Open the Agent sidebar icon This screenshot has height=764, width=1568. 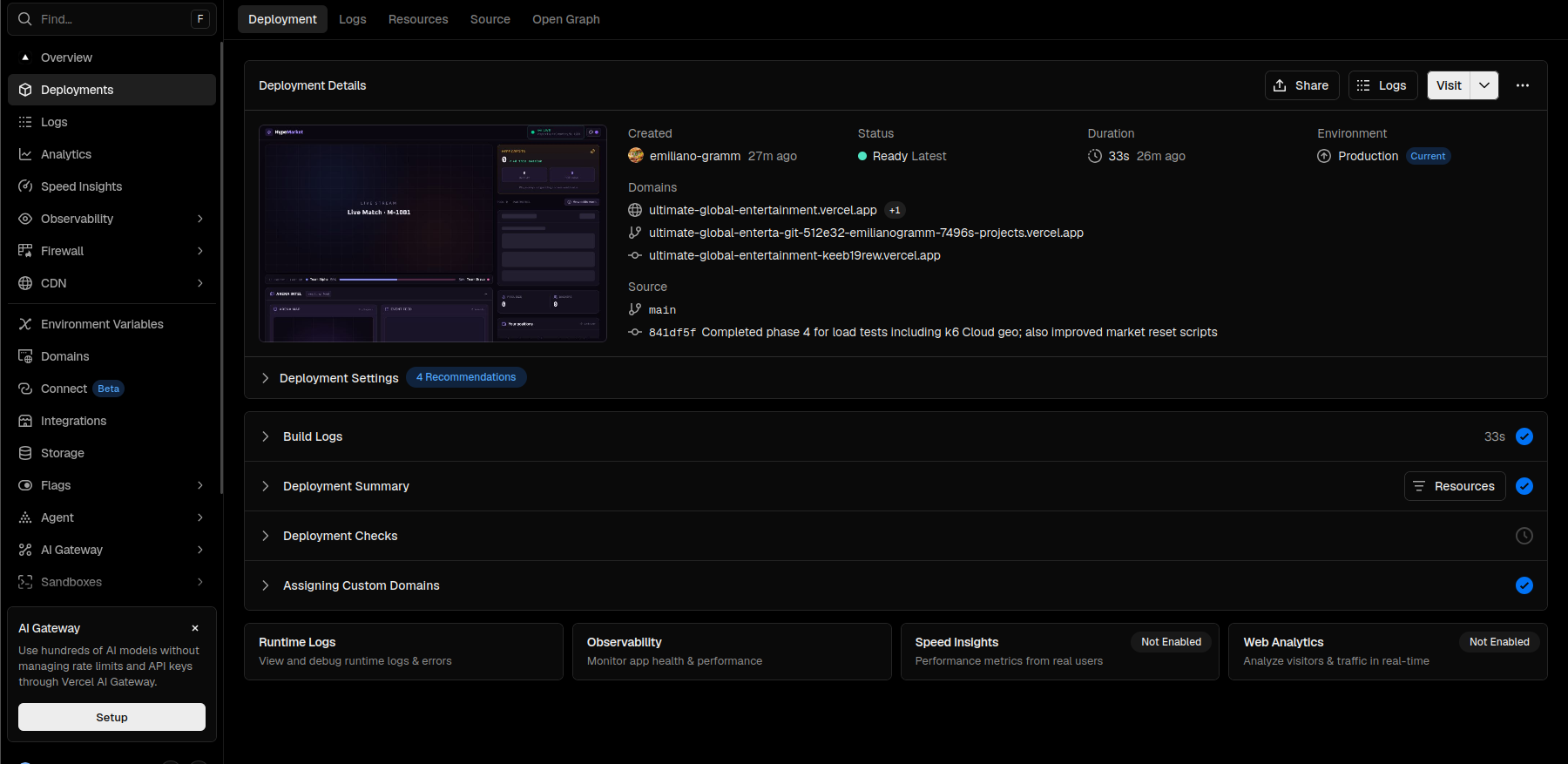click(25, 517)
